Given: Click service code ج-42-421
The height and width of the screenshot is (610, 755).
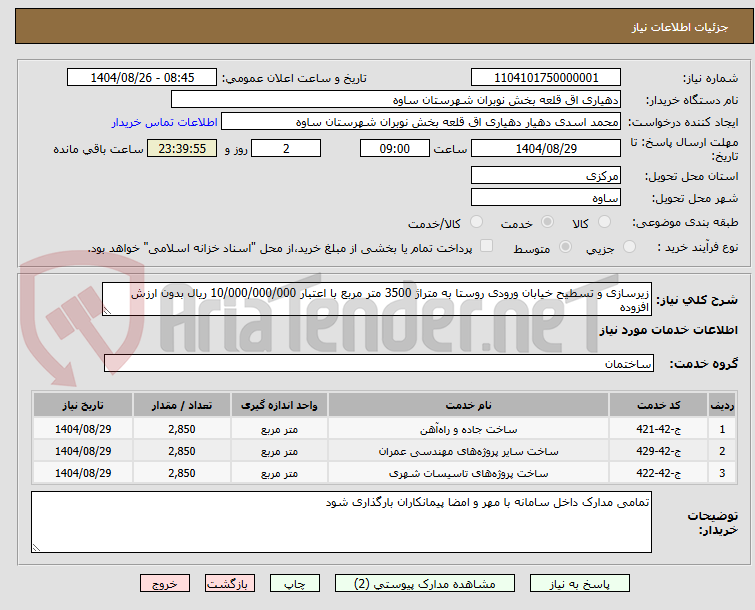Looking at the screenshot, I should (x=658, y=429).
